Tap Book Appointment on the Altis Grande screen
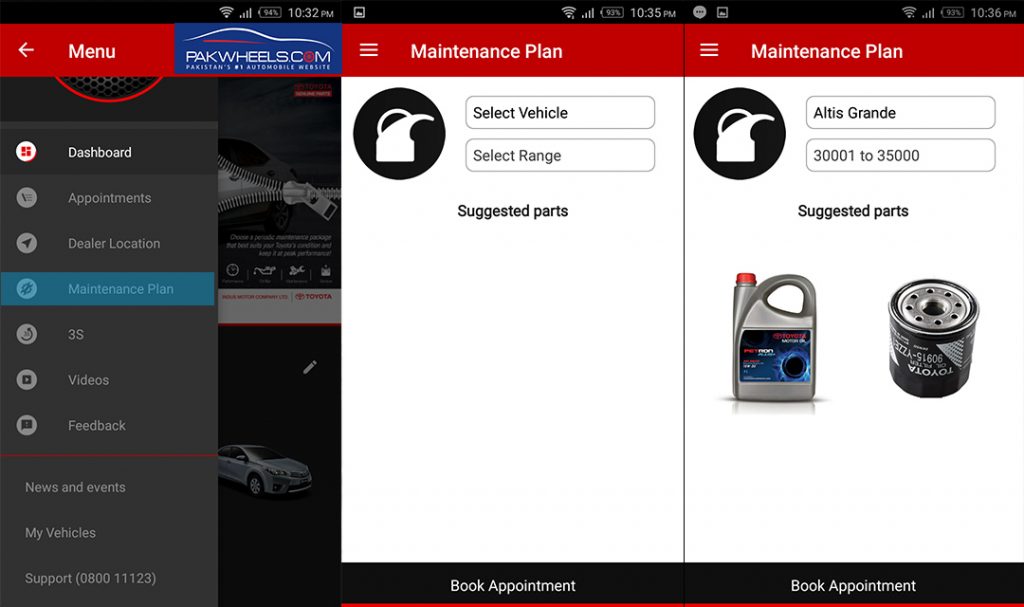The width and height of the screenshot is (1024, 607). point(854,585)
